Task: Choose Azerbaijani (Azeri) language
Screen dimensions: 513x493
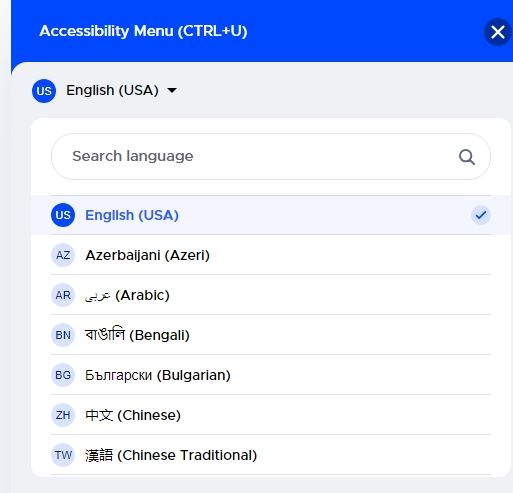Action: click(x=271, y=255)
